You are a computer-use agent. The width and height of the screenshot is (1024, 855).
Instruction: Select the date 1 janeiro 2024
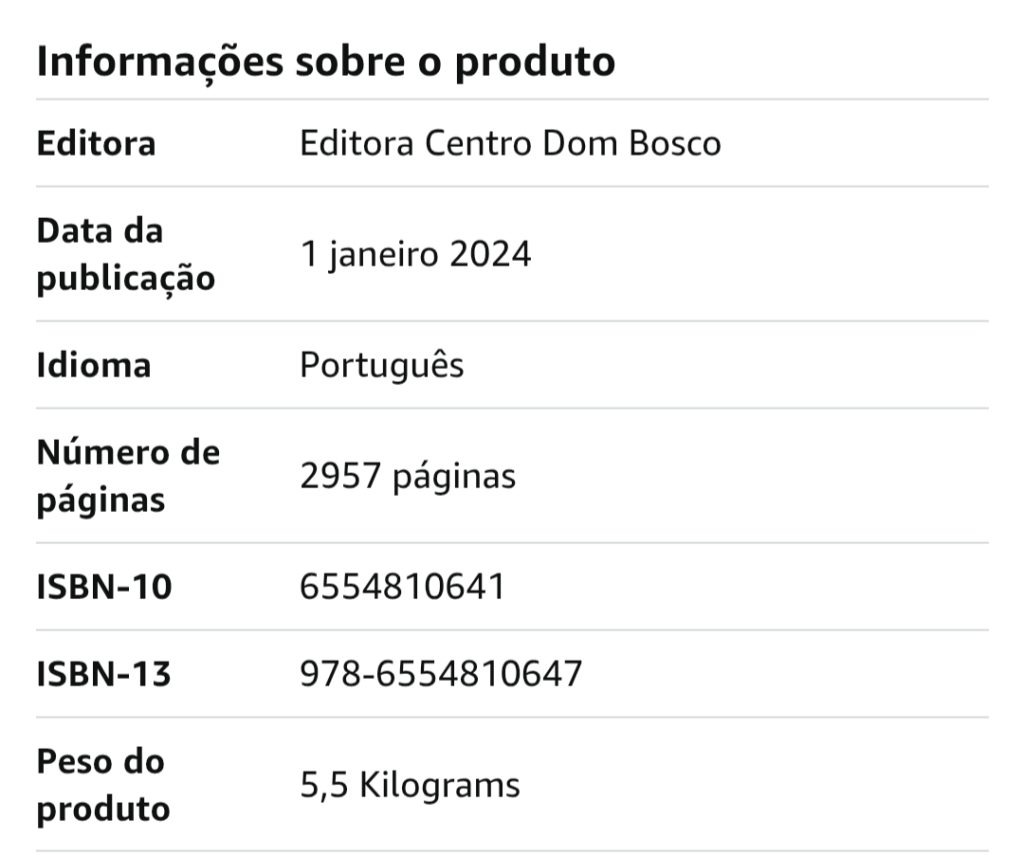point(415,255)
